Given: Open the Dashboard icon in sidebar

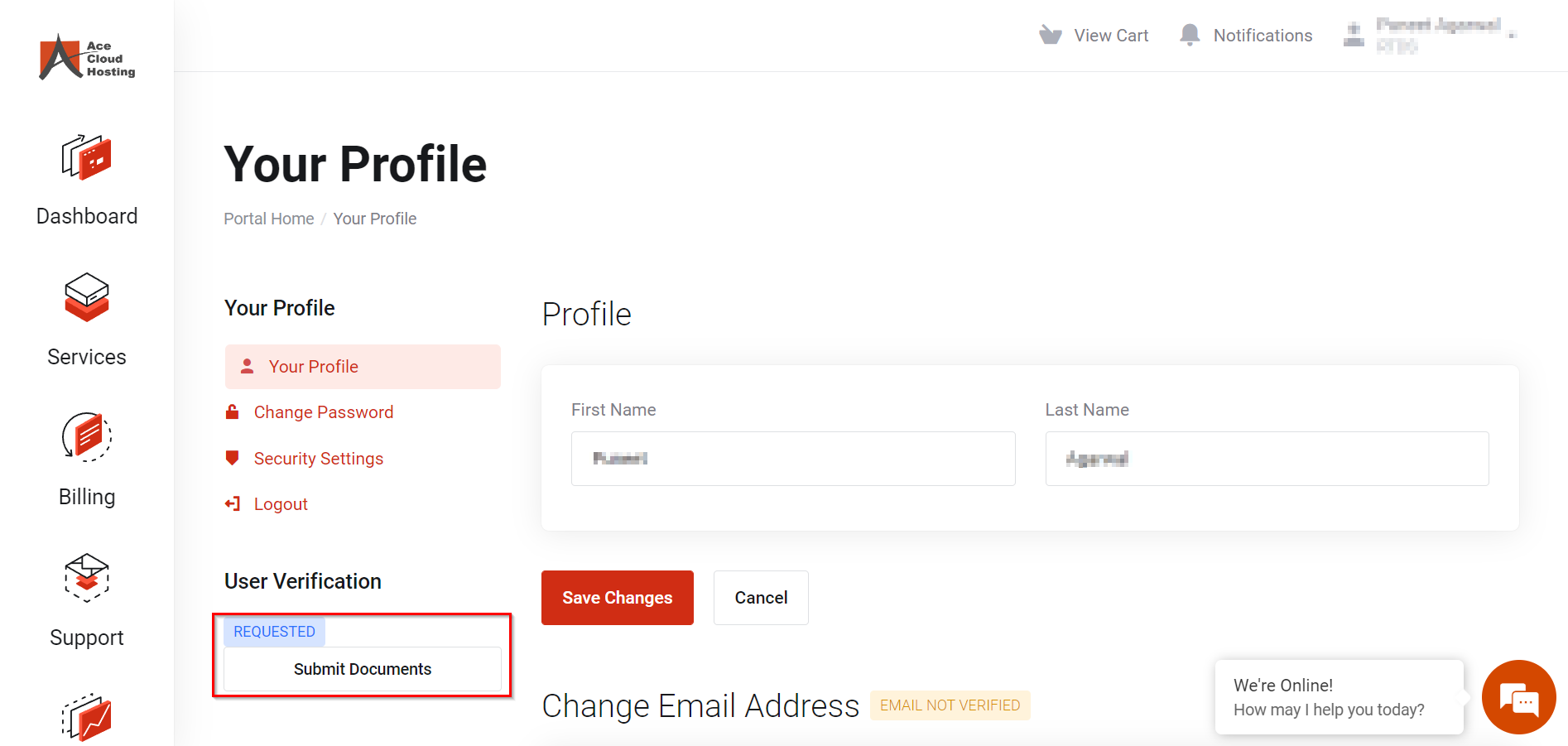Looking at the screenshot, I should [x=86, y=156].
